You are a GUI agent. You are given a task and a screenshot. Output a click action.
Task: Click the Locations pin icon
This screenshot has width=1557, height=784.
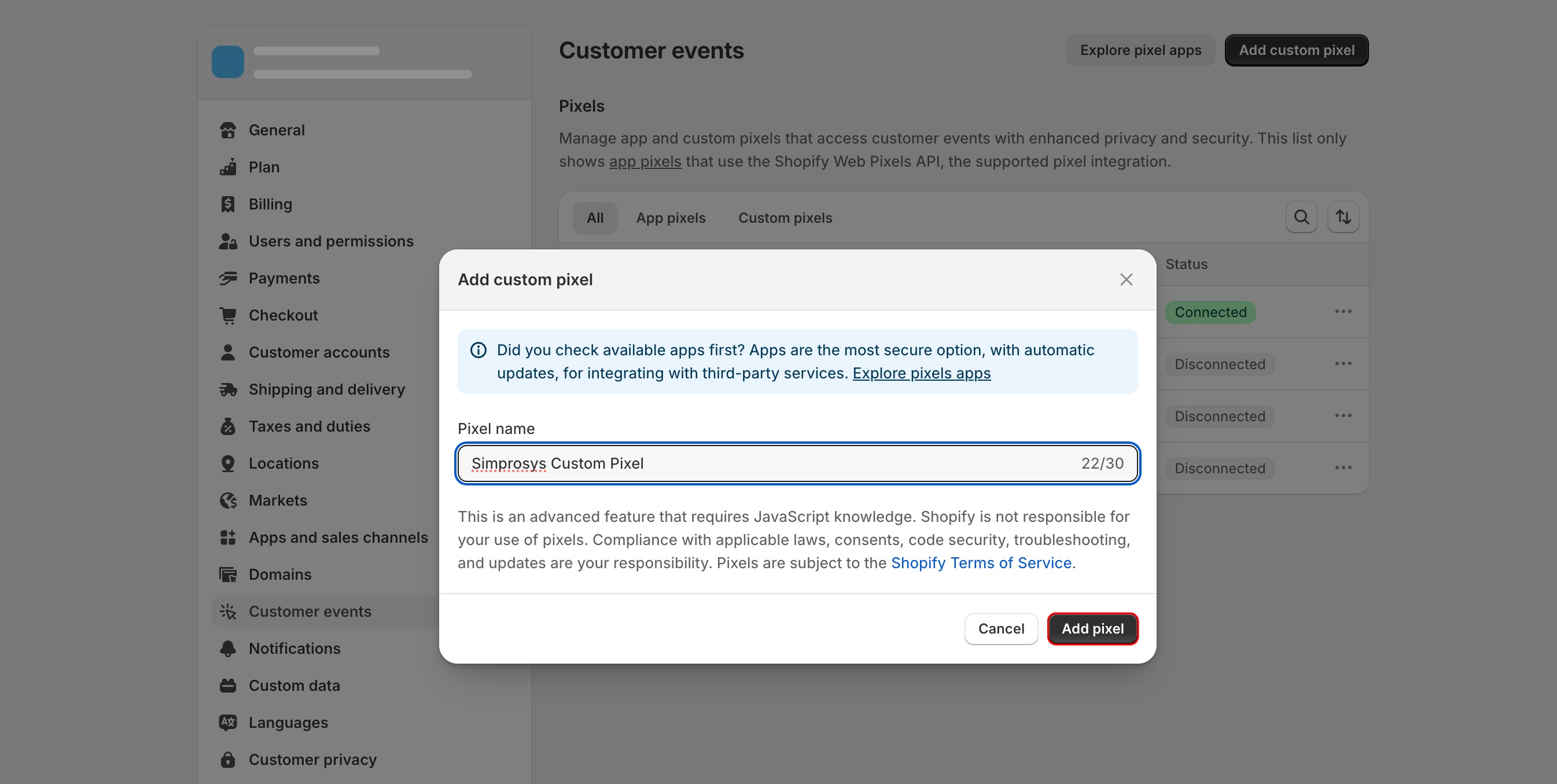point(228,463)
